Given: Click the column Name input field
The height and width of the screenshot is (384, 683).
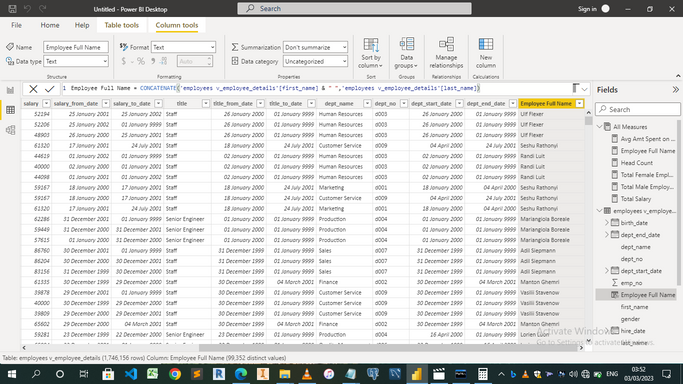Looking at the screenshot, I should (x=76, y=47).
